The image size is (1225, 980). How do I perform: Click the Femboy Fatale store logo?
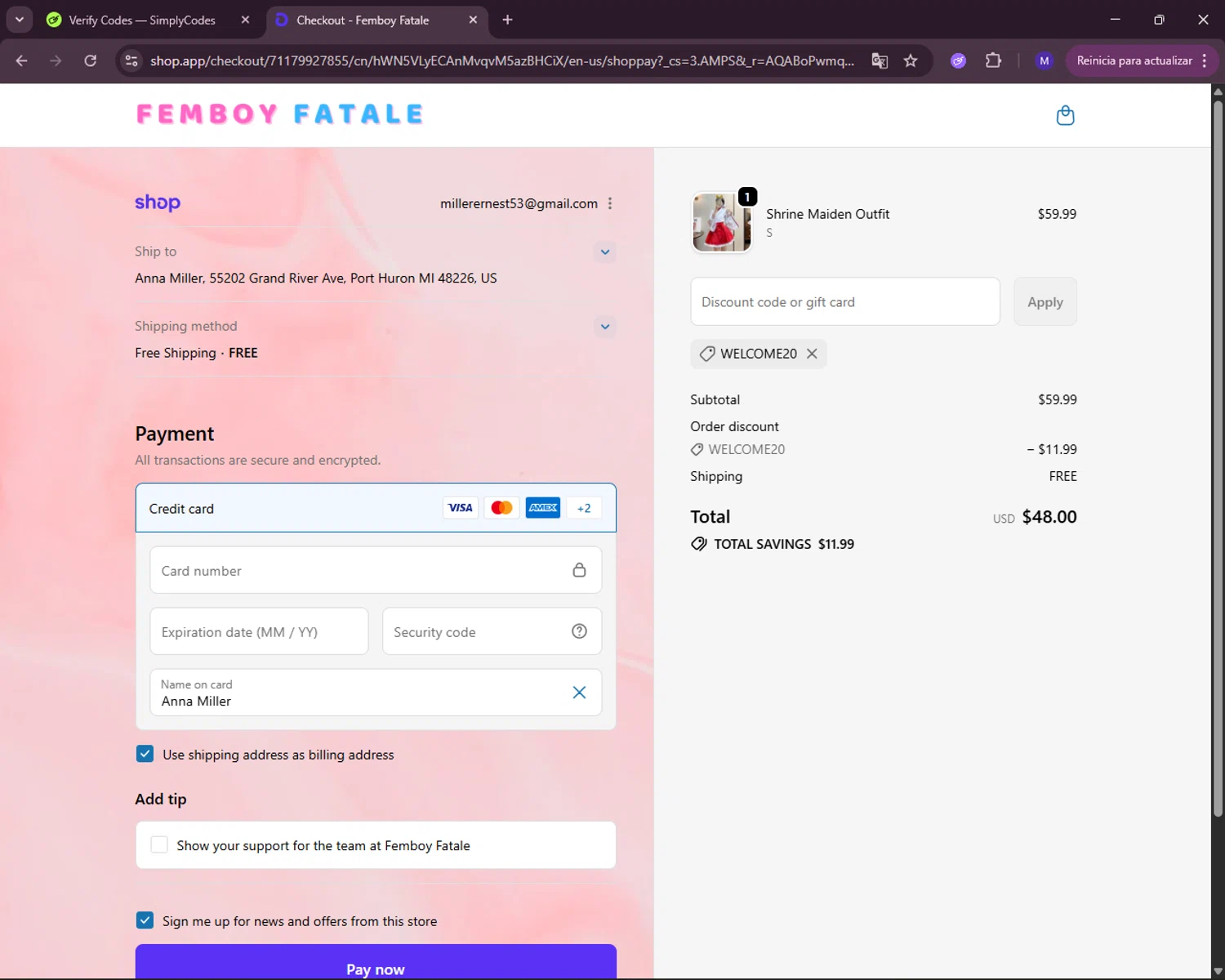pyautogui.click(x=280, y=114)
